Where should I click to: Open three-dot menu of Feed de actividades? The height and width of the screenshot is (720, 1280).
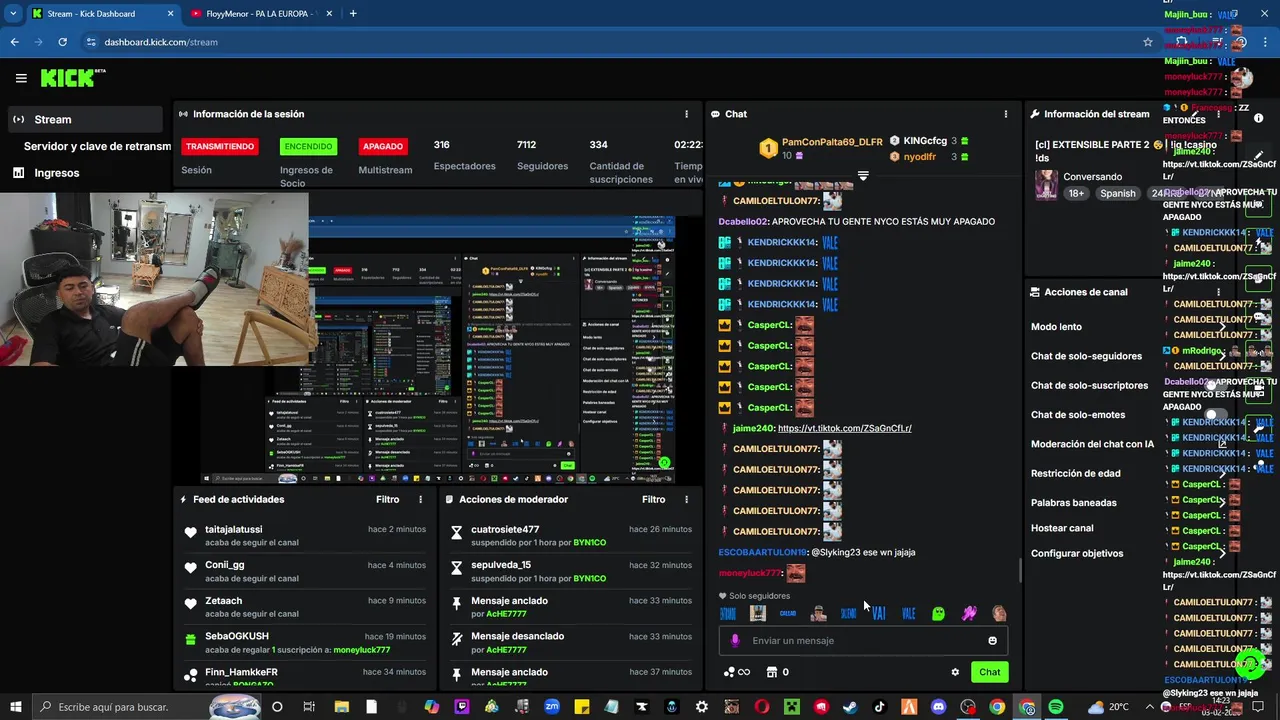tap(420, 499)
